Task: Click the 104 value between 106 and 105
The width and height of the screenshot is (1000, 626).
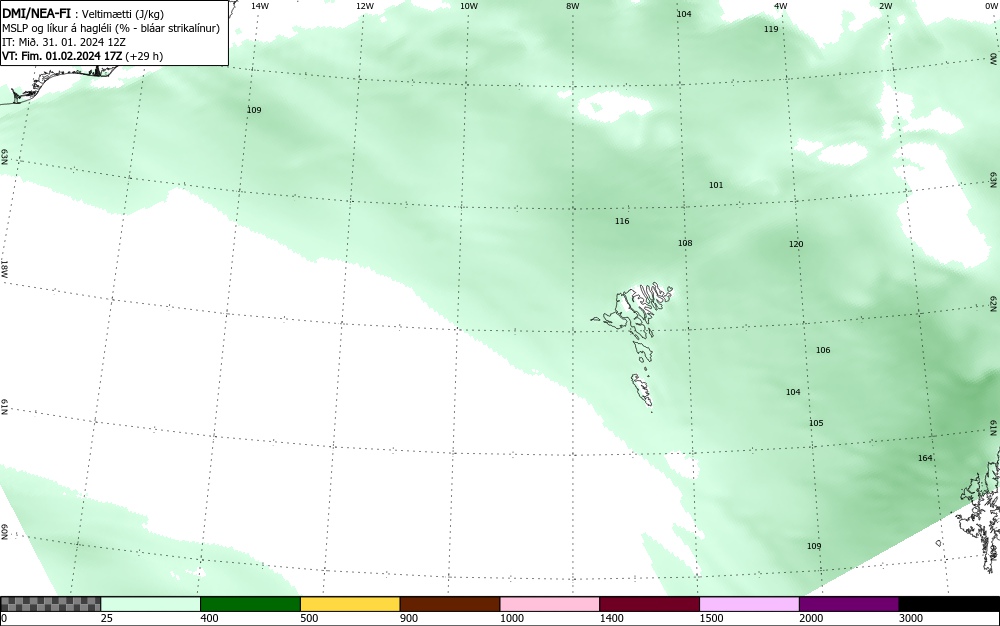Action: (x=793, y=392)
